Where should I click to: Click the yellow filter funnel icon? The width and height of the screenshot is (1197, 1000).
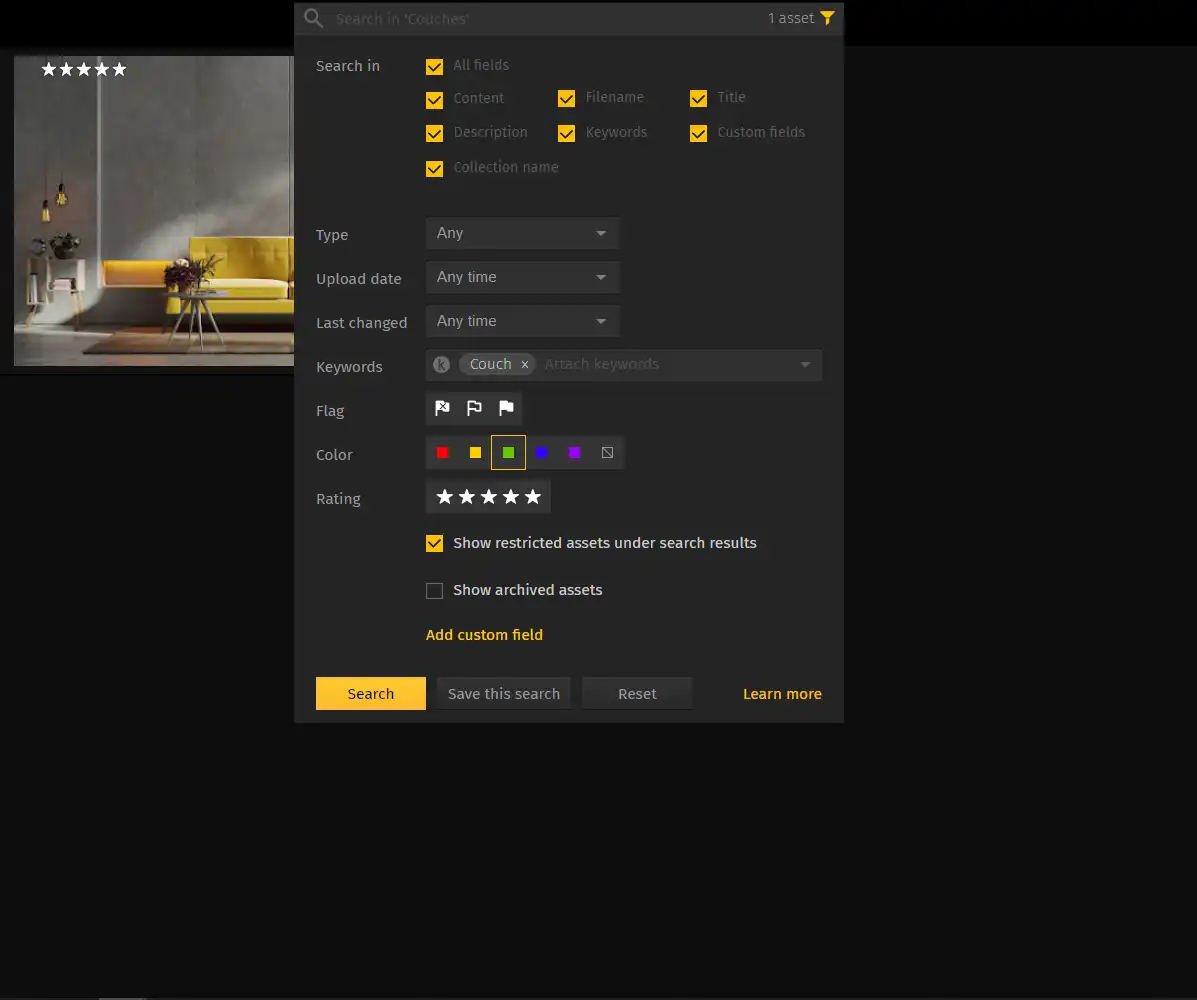(827, 17)
